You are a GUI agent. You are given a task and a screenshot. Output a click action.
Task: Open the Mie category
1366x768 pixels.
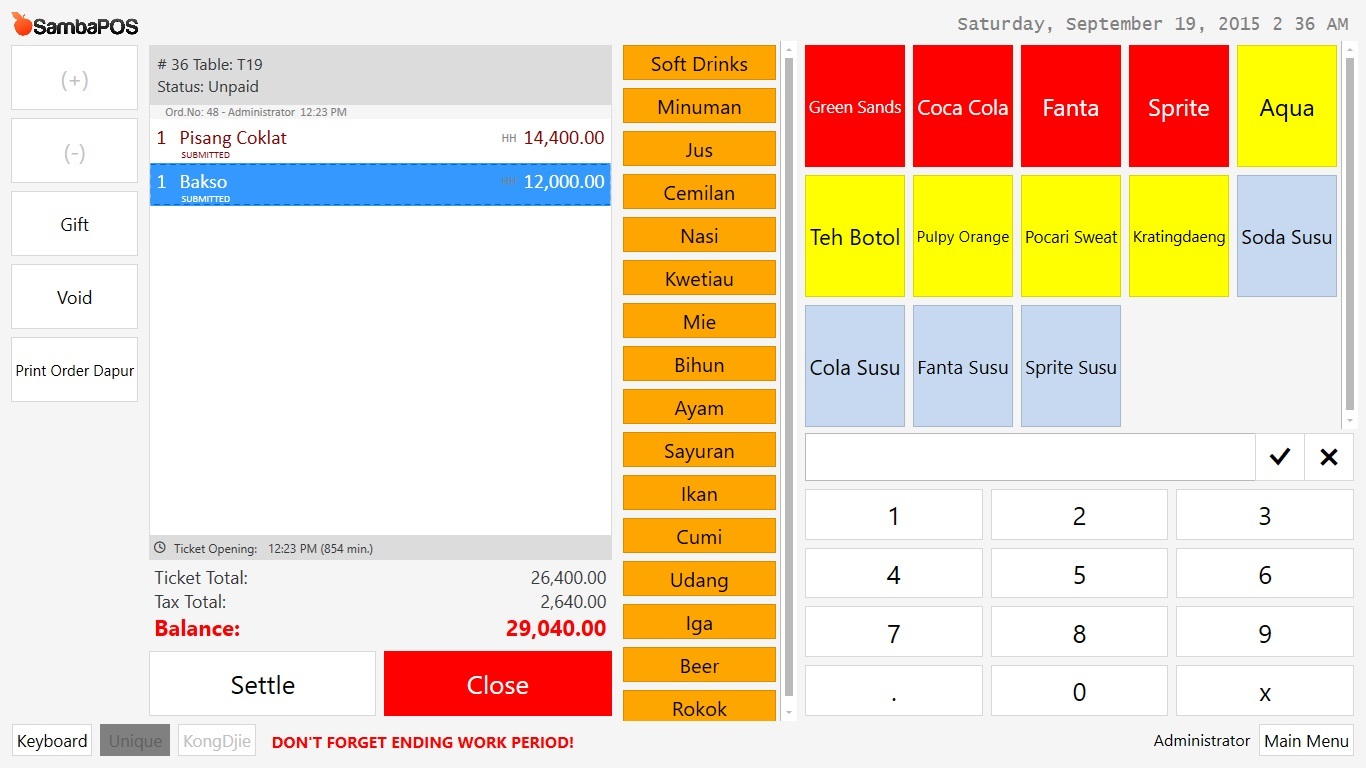click(699, 321)
